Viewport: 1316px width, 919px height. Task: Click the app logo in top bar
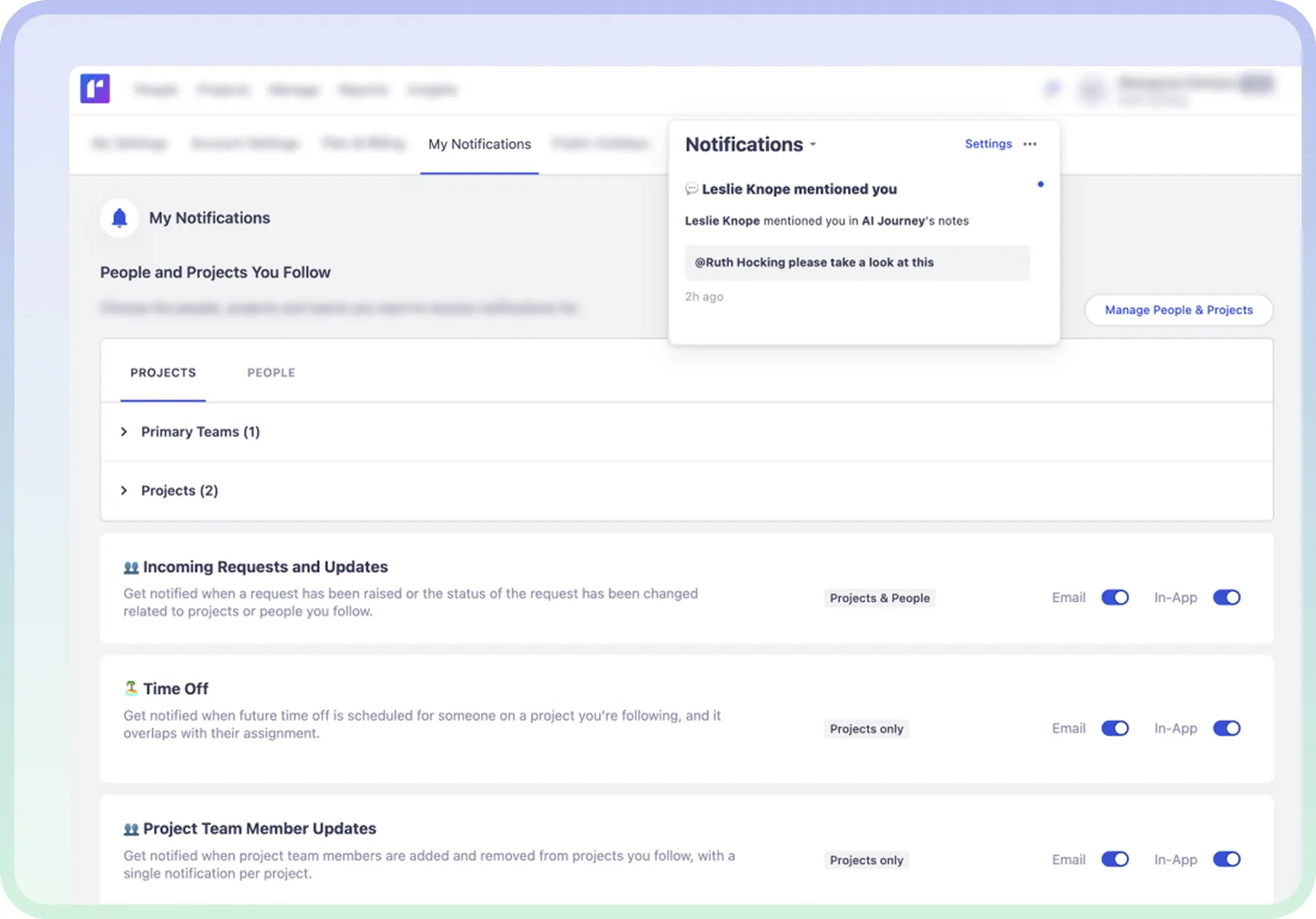coord(95,89)
